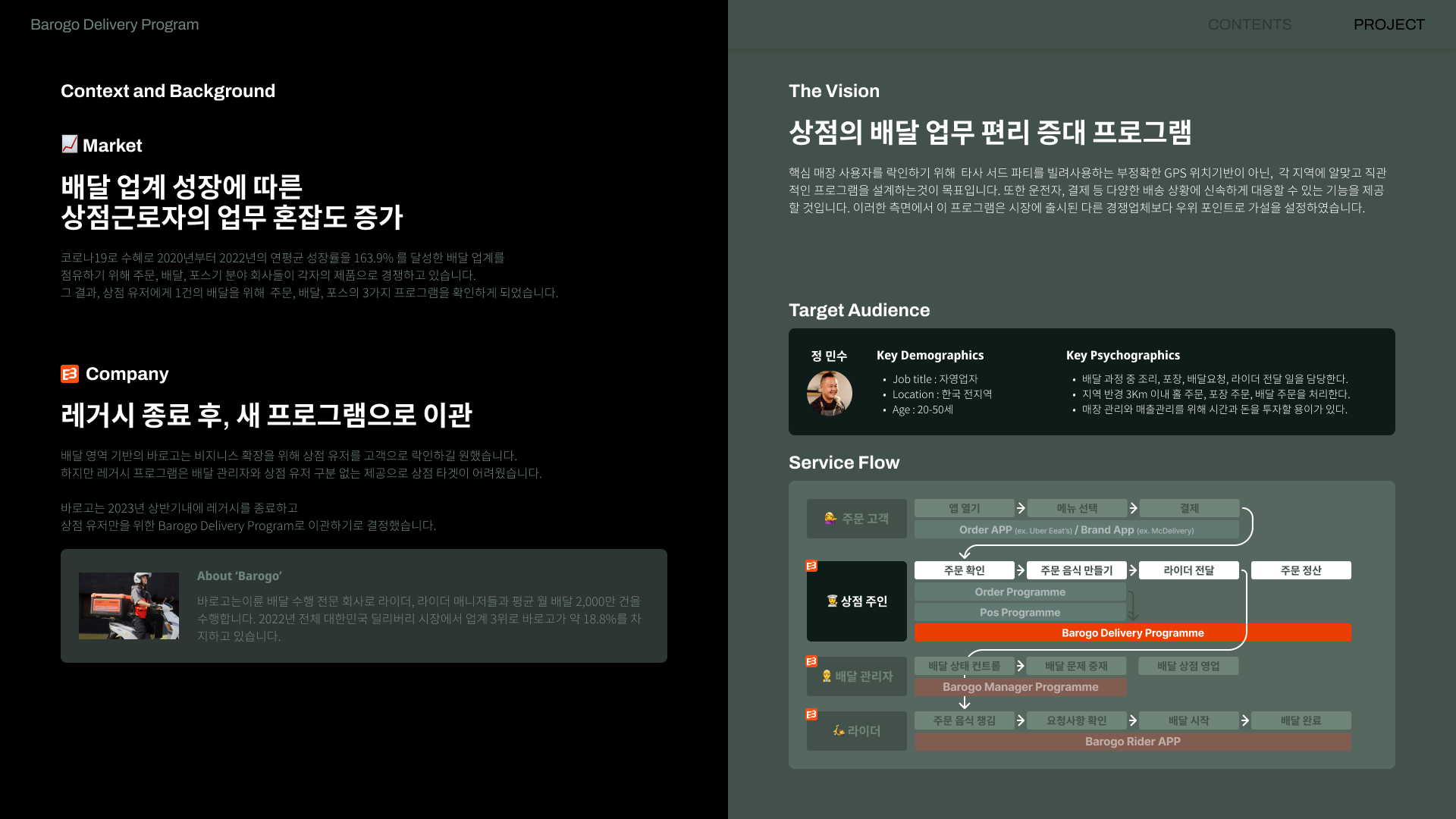Click the scooter emoji next to 라이더
This screenshot has width=1456, height=819.
coord(839,731)
